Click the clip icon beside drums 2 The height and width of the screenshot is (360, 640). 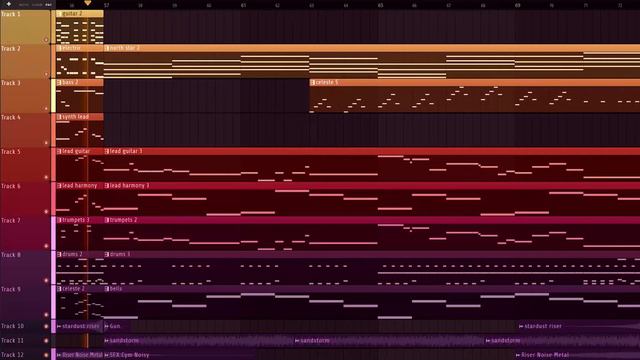59,254
